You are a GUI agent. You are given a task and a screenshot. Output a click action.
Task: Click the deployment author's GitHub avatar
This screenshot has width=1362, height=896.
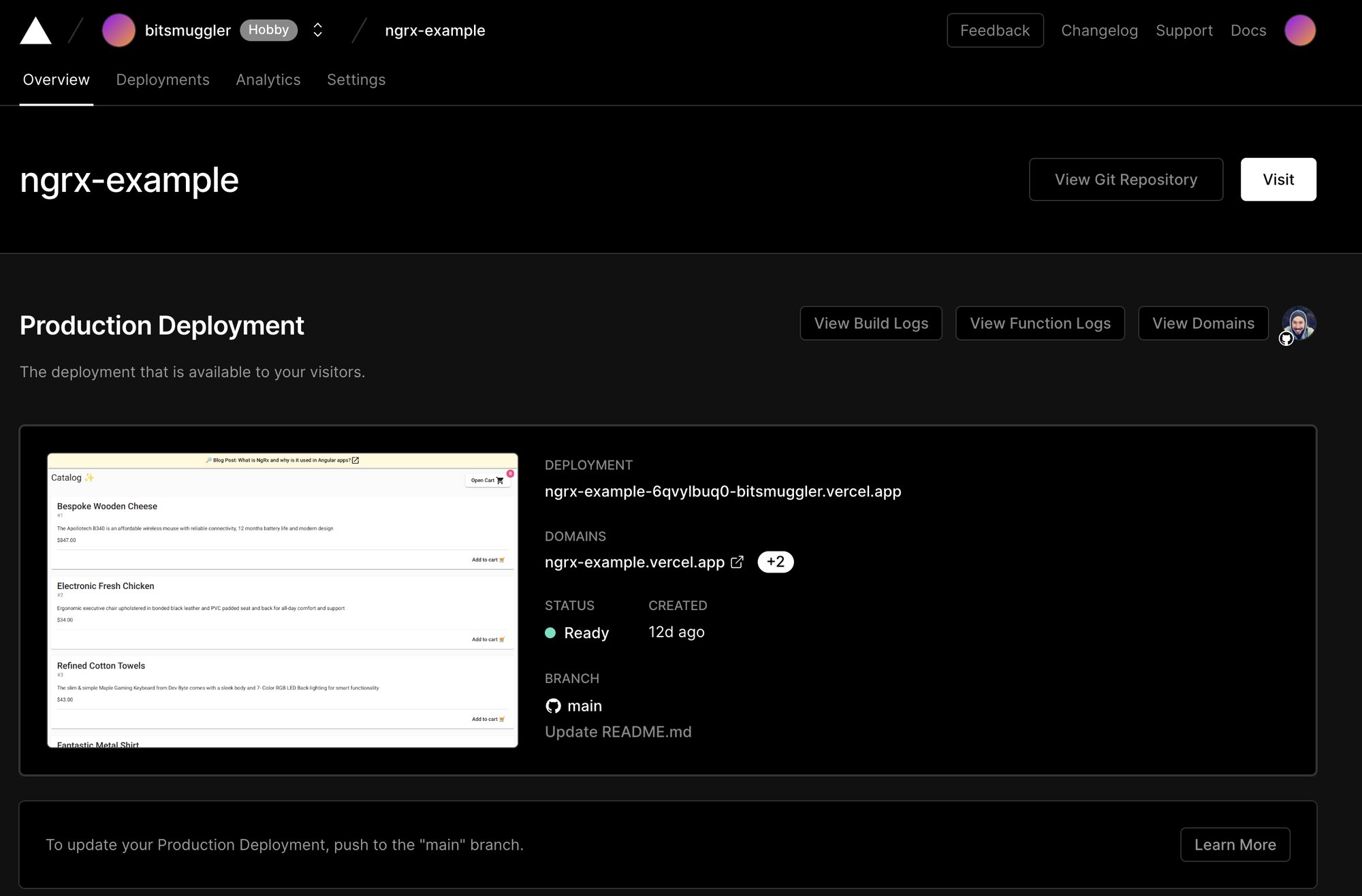tap(1299, 323)
